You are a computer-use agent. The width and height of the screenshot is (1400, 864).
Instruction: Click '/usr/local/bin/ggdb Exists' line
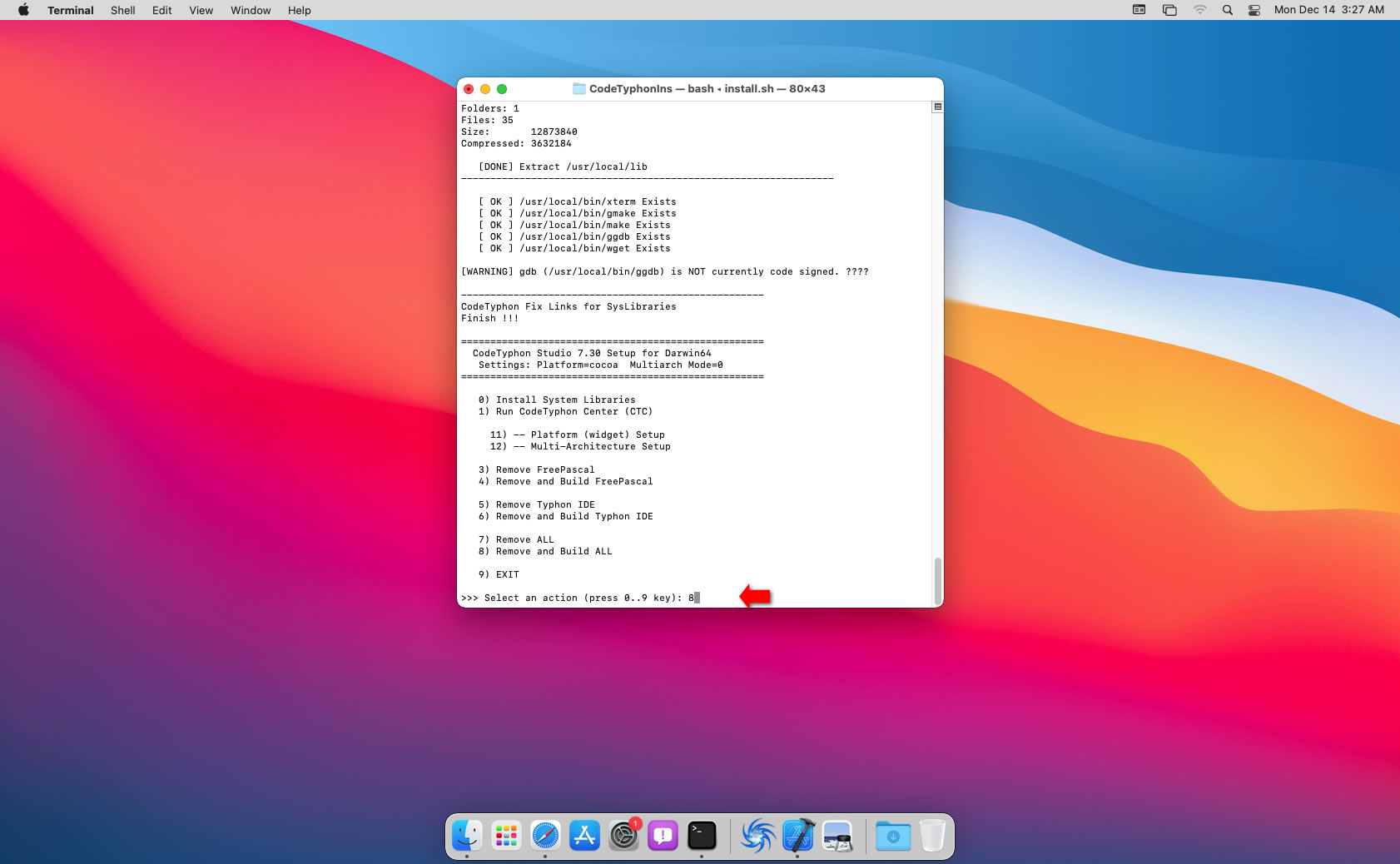point(574,236)
